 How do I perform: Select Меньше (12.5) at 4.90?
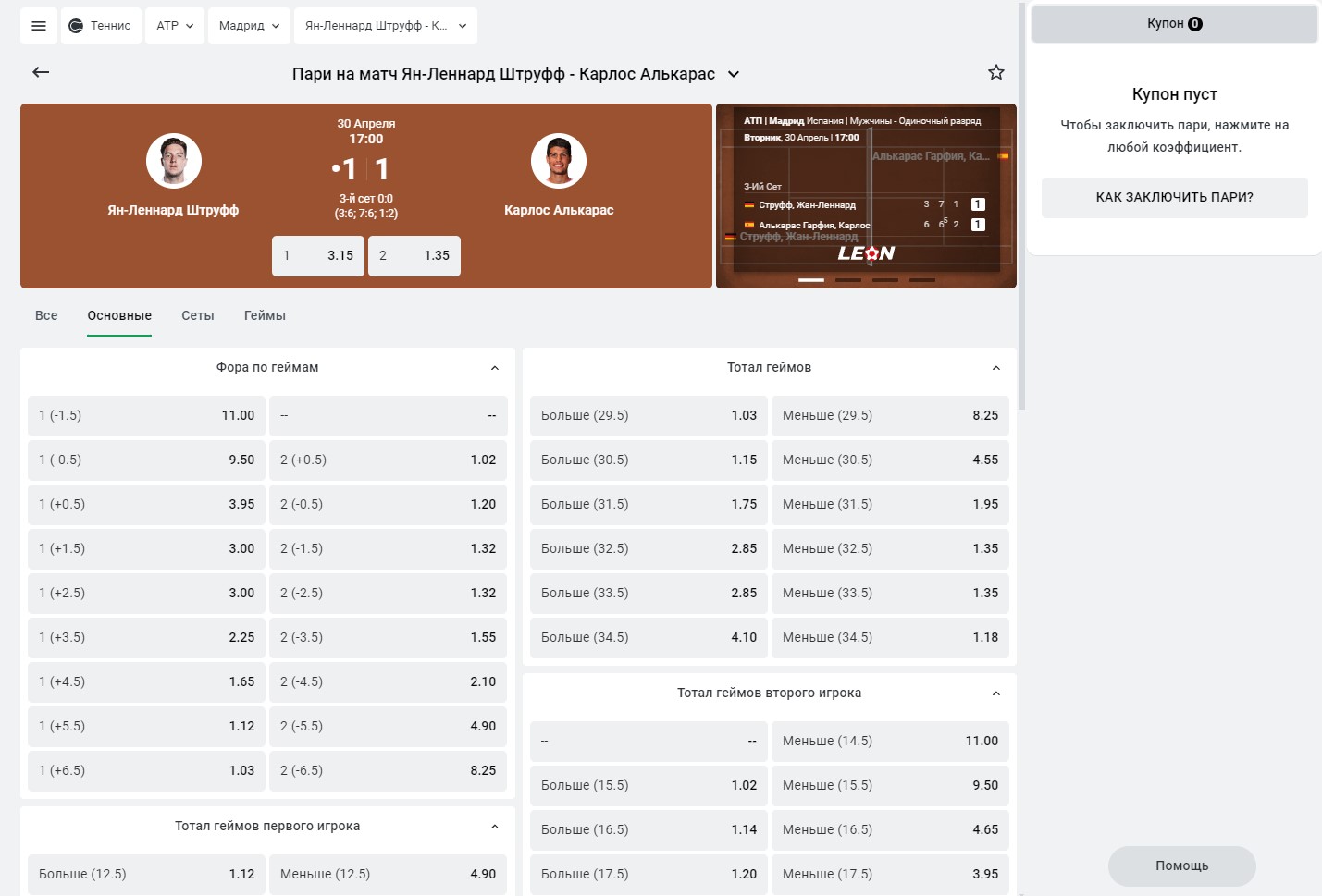[x=388, y=875]
